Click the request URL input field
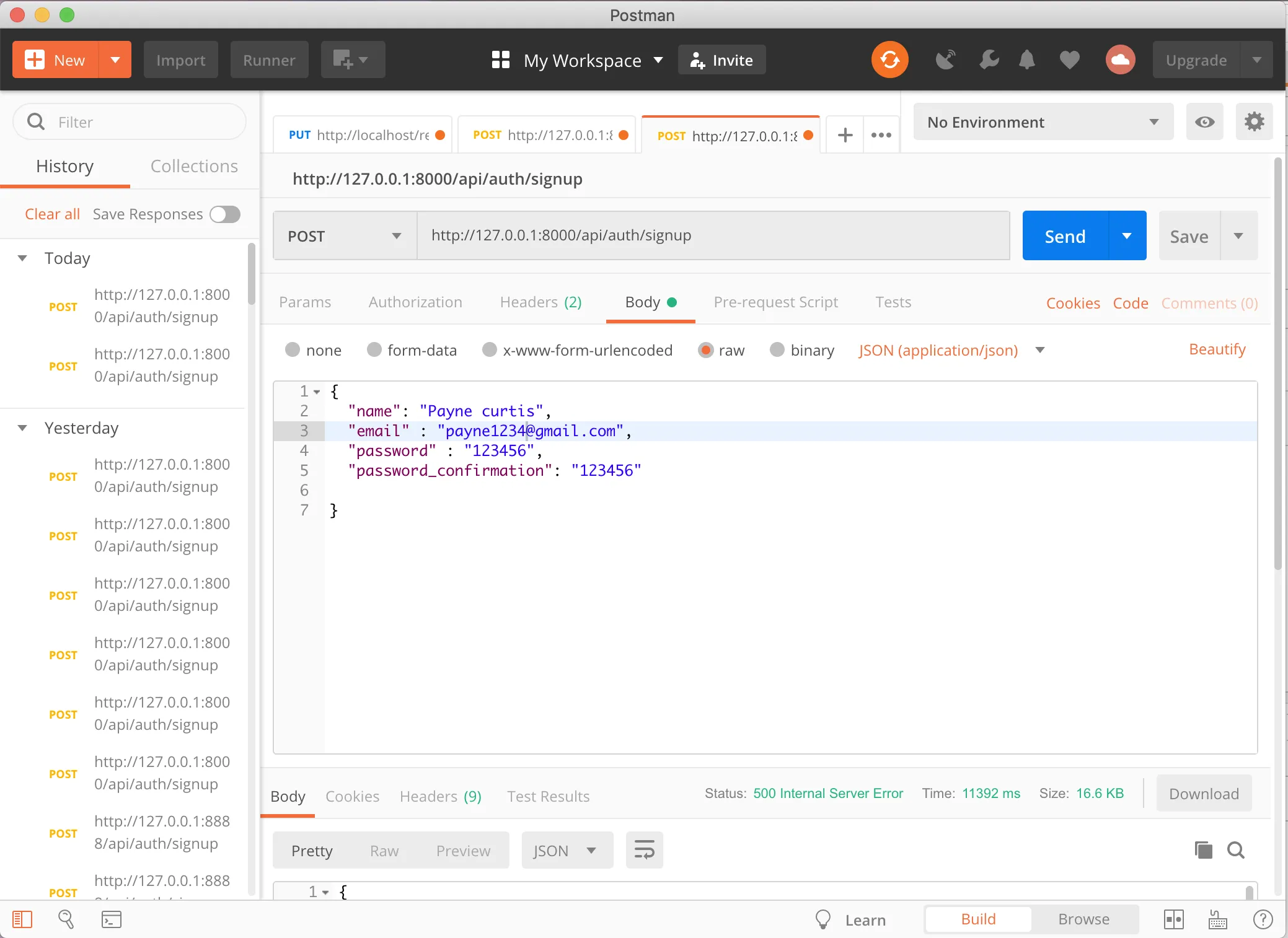1288x938 pixels. (x=713, y=236)
